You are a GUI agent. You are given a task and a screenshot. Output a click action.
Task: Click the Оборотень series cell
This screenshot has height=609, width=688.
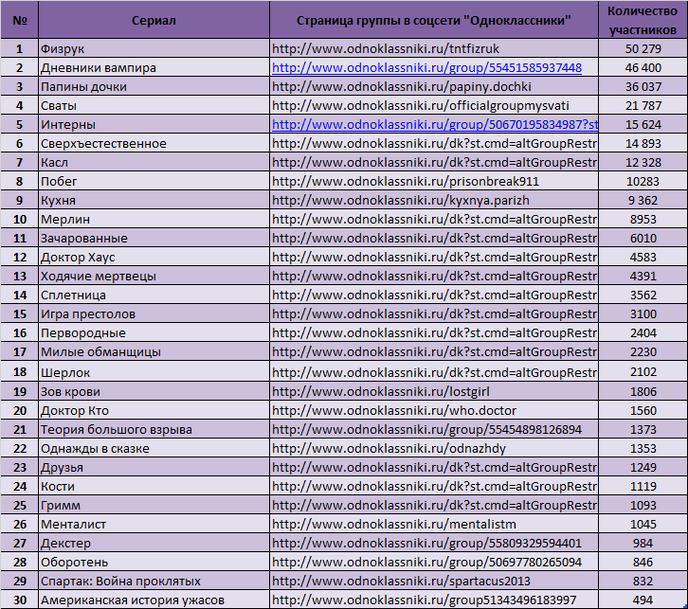click(154, 562)
